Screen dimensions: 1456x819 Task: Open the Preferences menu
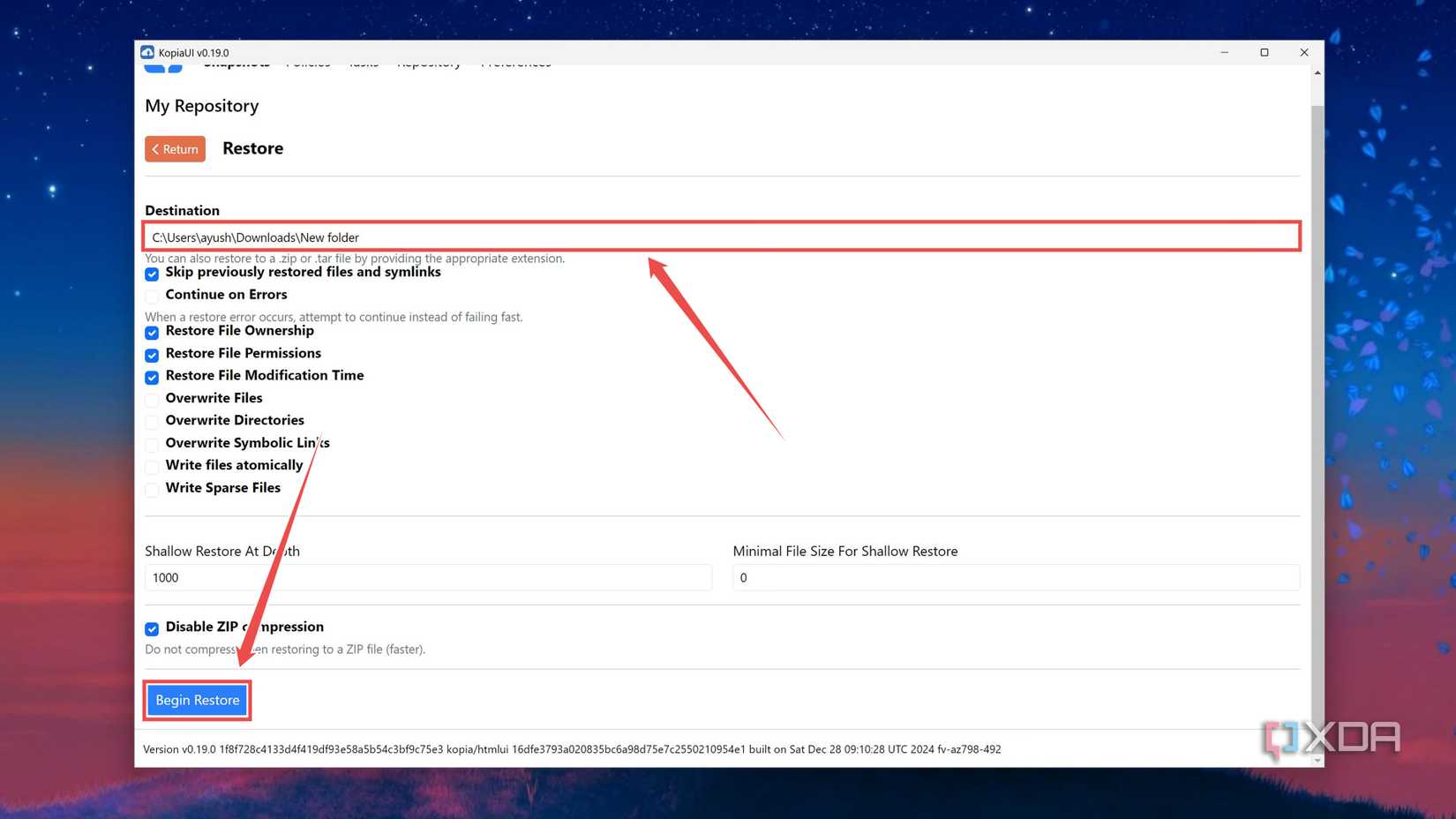click(514, 63)
